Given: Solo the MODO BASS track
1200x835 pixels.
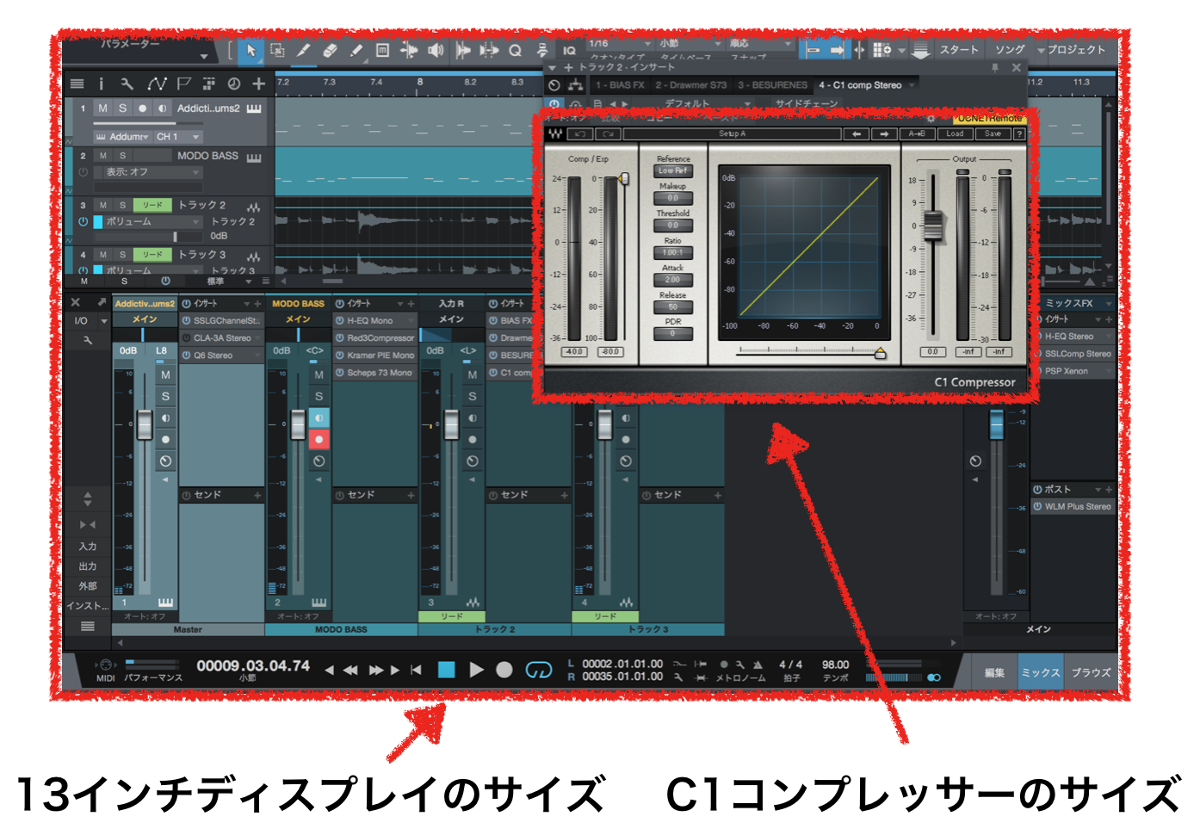Looking at the screenshot, I should (x=123, y=156).
